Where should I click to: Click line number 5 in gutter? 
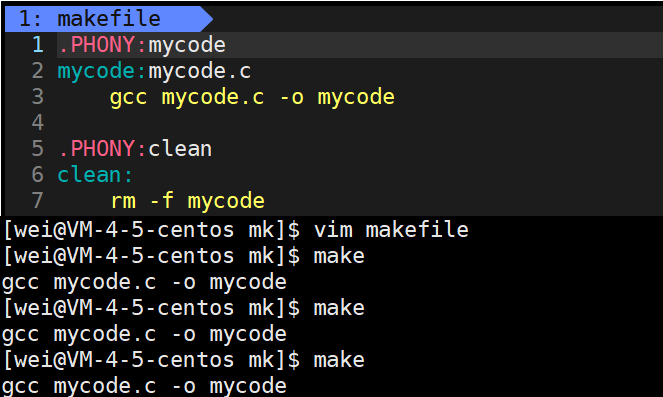pyautogui.click(x=38, y=148)
